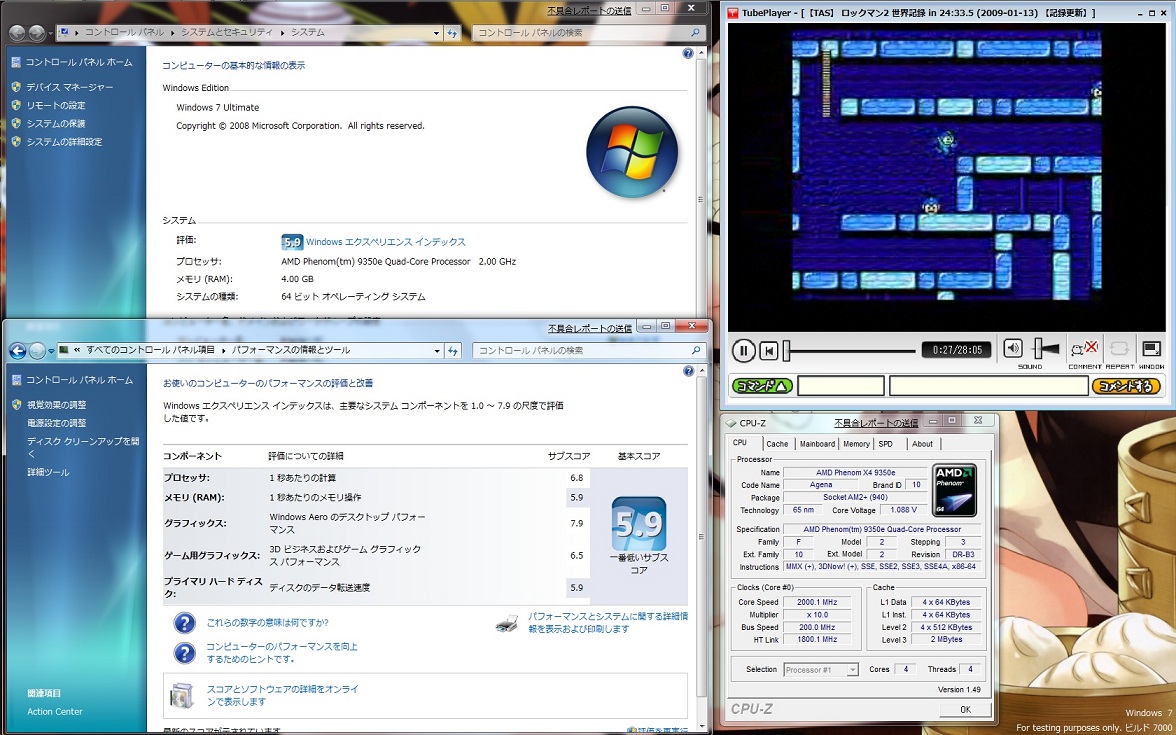Toggle REPEAT in TubePlayer

[1119, 349]
